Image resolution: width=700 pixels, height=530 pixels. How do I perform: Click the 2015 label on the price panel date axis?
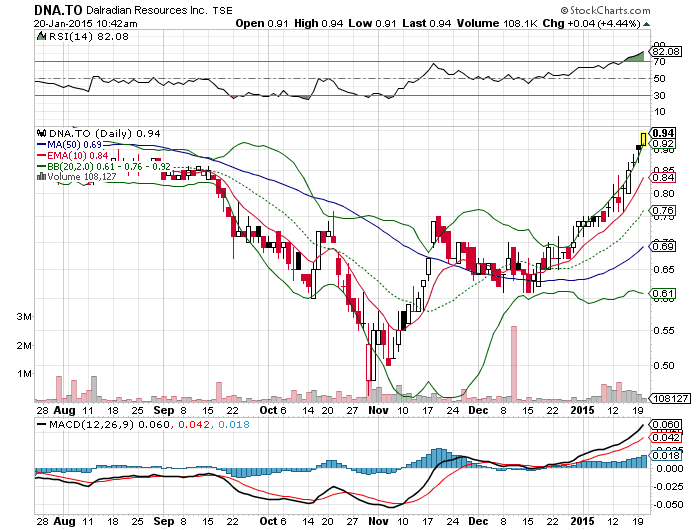tap(583, 410)
